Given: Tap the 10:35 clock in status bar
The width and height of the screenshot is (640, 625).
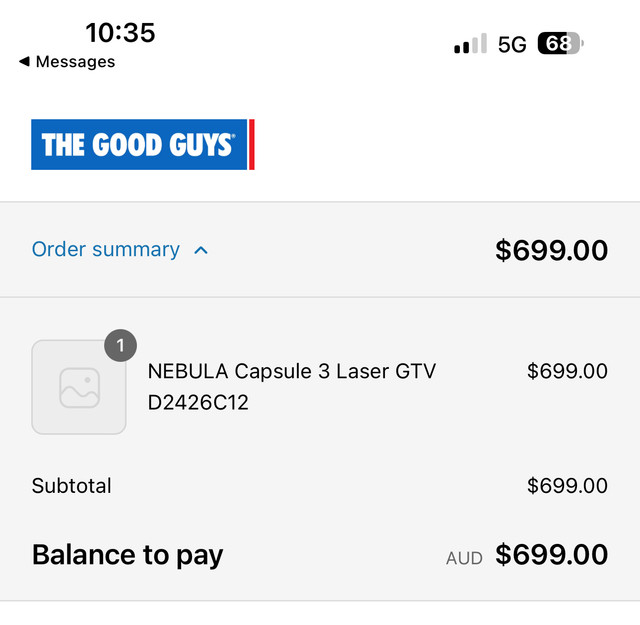Looking at the screenshot, I should point(120,33).
